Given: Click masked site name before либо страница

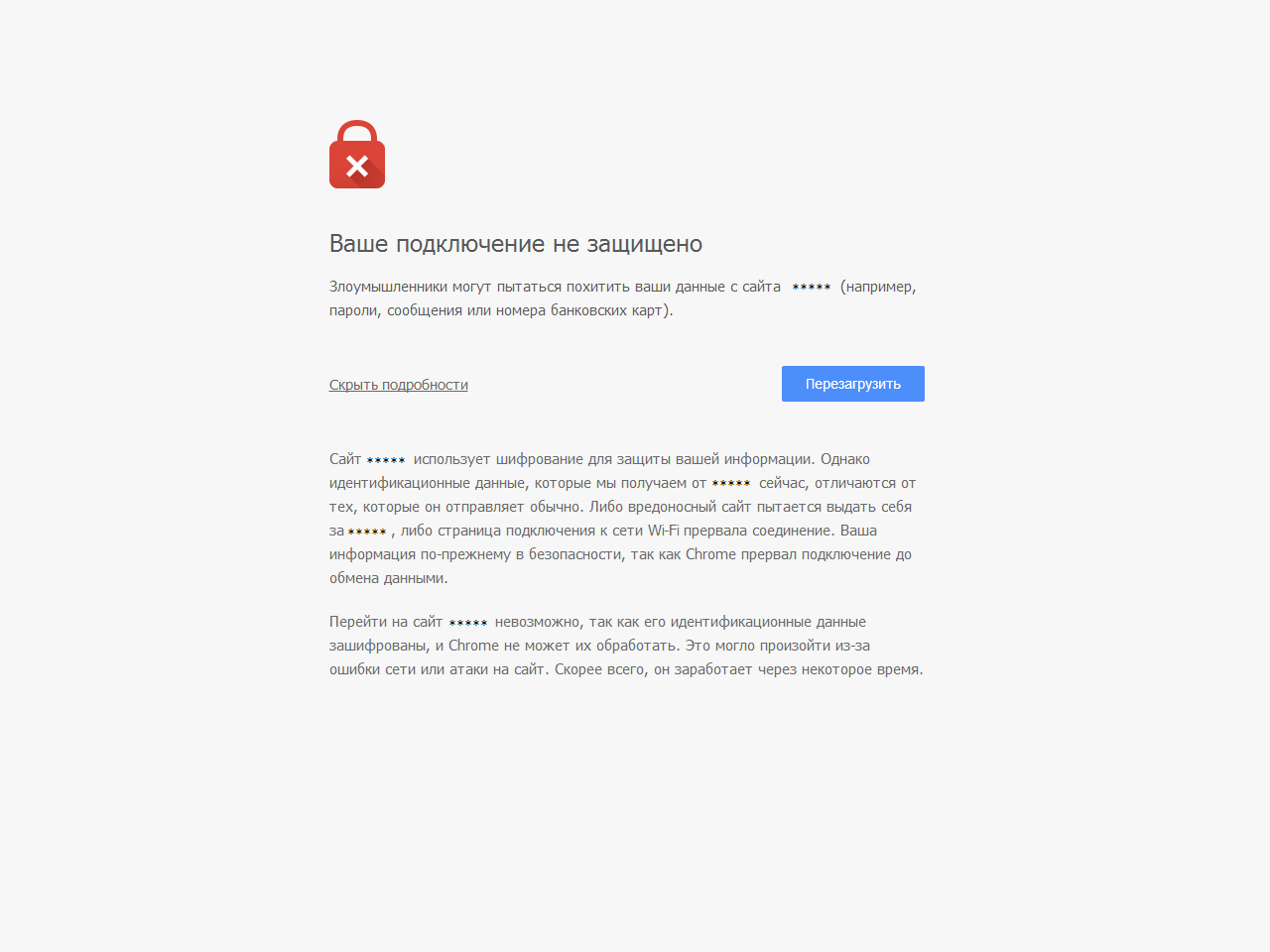Looking at the screenshot, I should [367, 532].
